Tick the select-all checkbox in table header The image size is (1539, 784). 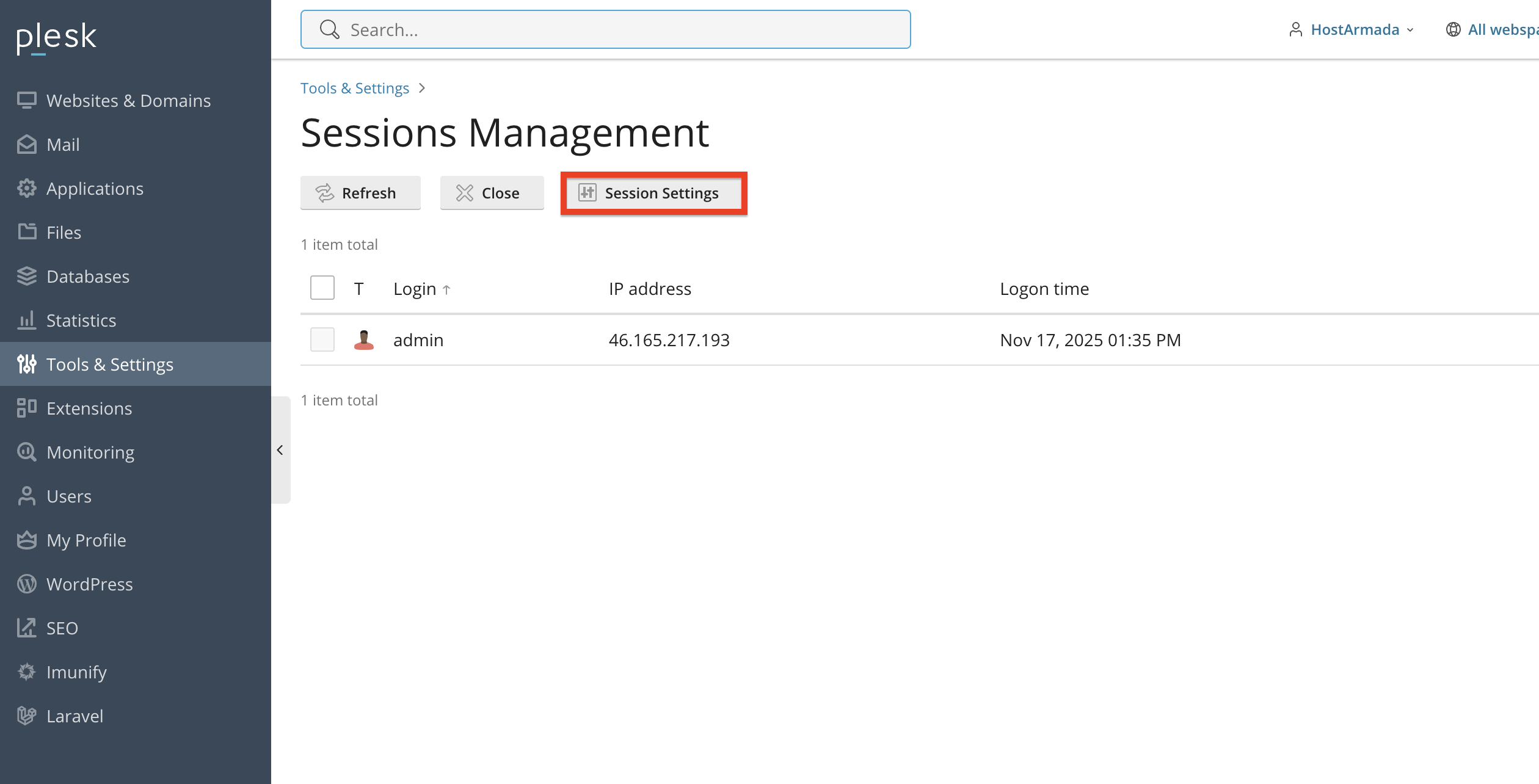tap(322, 288)
